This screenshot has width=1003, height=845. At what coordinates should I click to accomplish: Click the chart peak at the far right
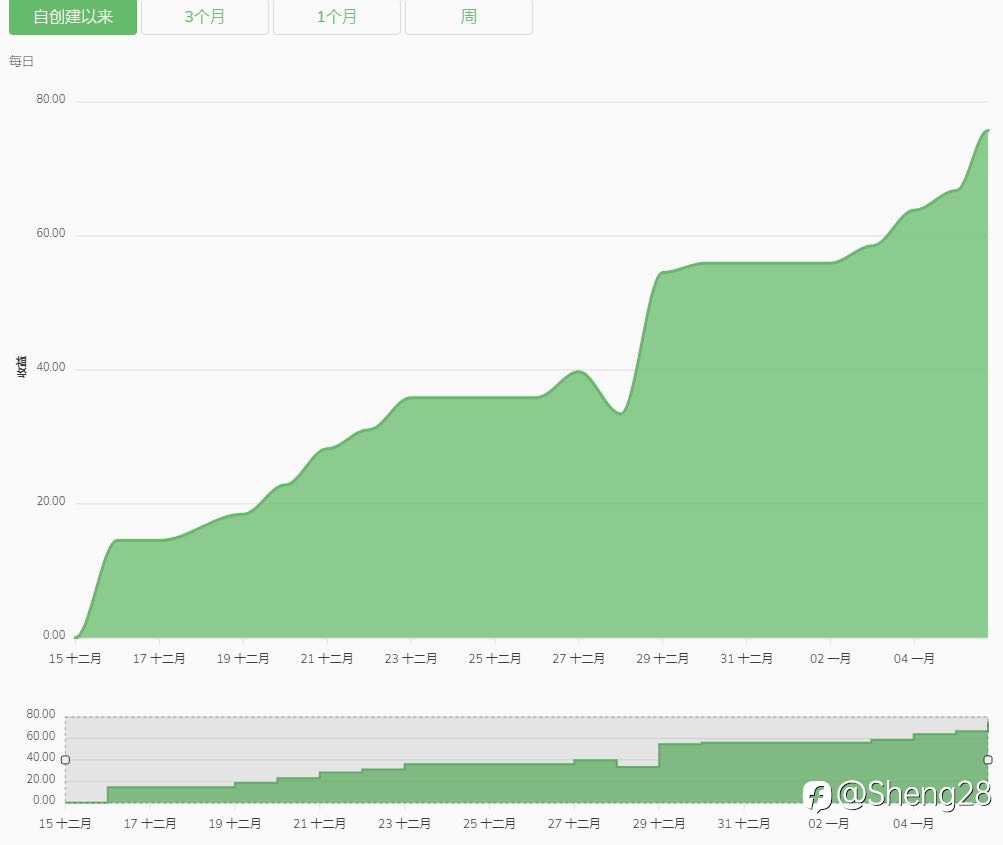986,130
